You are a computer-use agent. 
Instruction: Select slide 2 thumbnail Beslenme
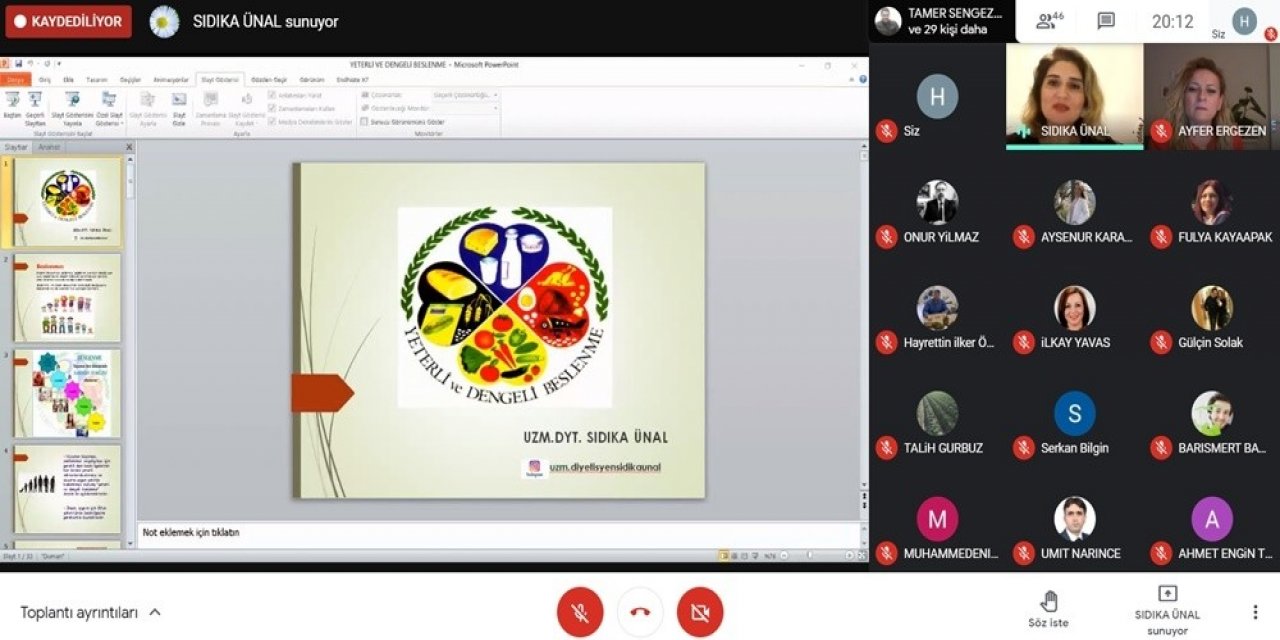click(67, 297)
